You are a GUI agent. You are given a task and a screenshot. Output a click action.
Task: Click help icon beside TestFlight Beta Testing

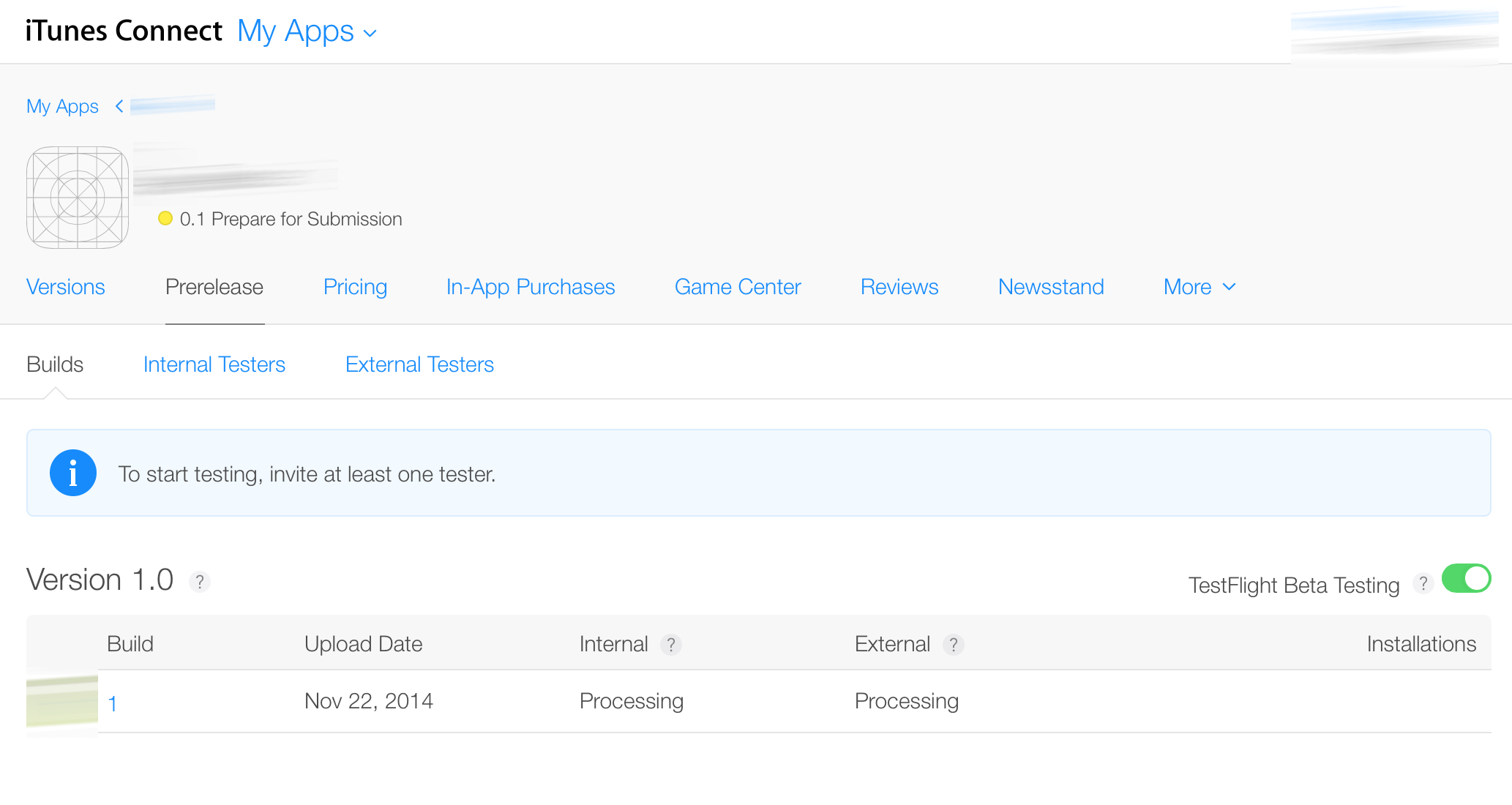point(1423,583)
